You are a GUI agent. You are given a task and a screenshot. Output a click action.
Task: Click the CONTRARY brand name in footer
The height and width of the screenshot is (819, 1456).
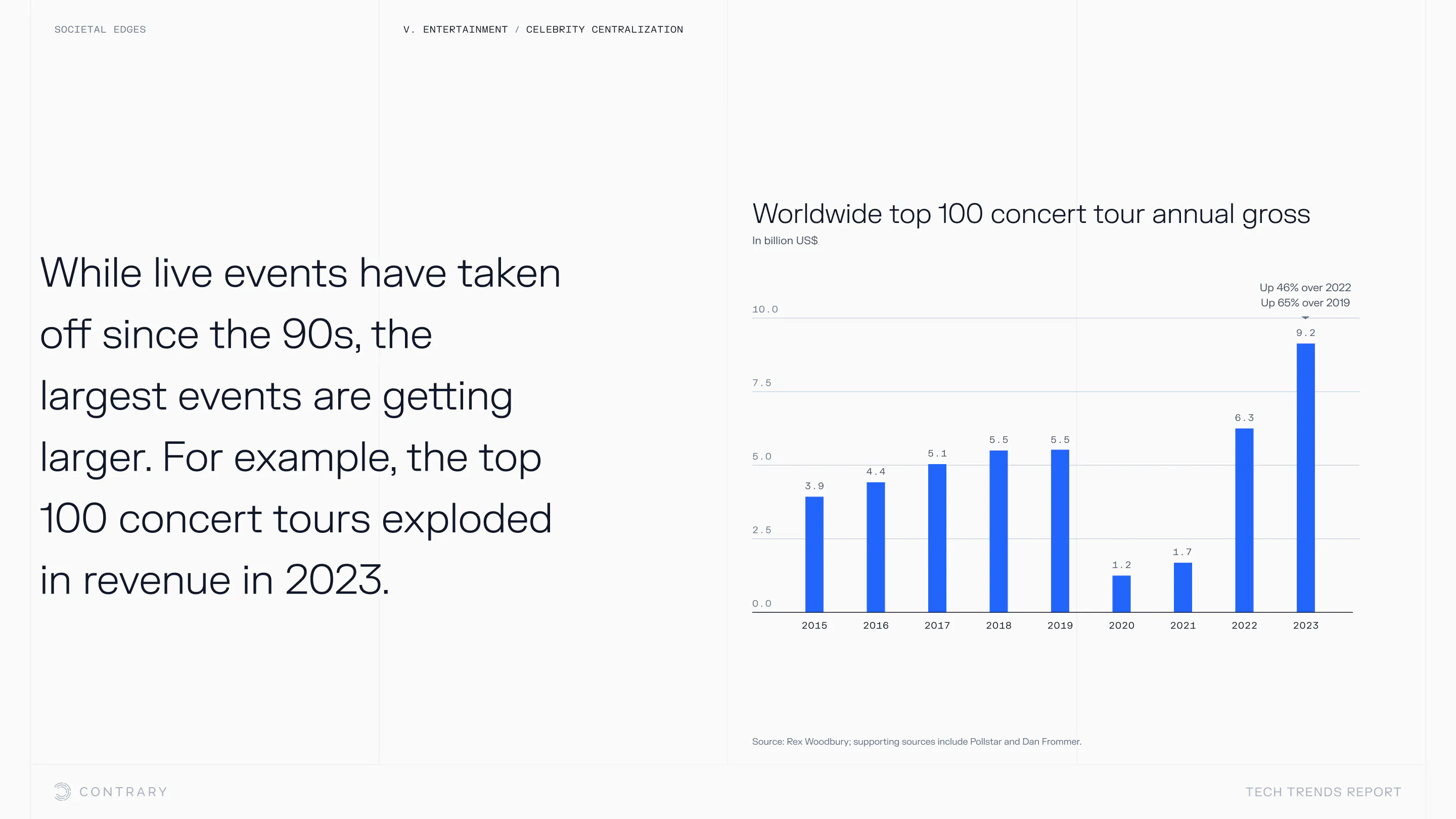click(x=123, y=791)
